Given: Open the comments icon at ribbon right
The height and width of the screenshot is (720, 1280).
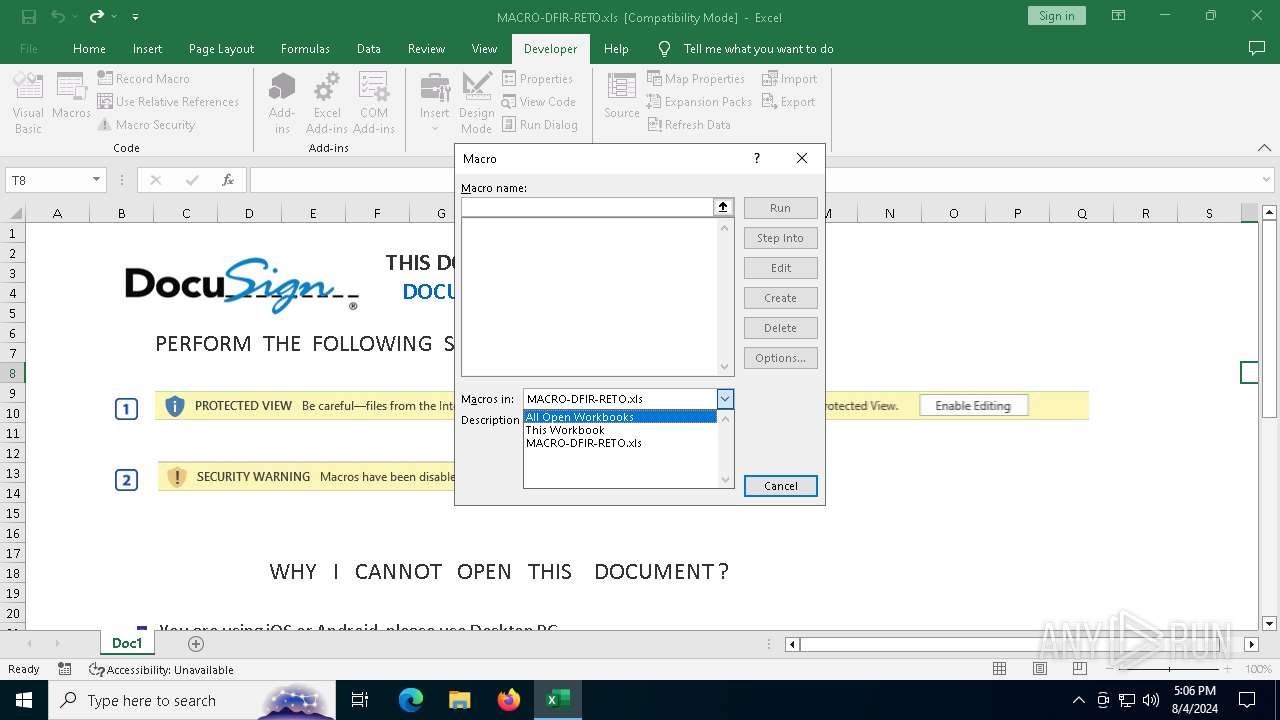Looking at the screenshot, I should tap(1257, 48).
